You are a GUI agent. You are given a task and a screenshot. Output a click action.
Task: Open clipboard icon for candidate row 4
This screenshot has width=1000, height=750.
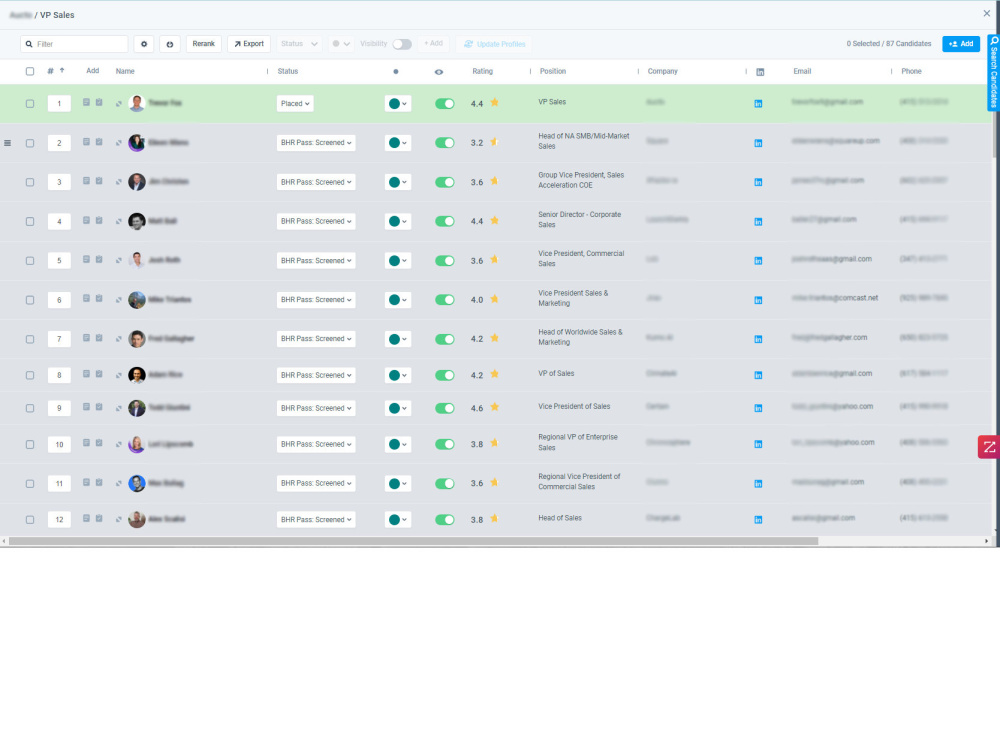99,221
